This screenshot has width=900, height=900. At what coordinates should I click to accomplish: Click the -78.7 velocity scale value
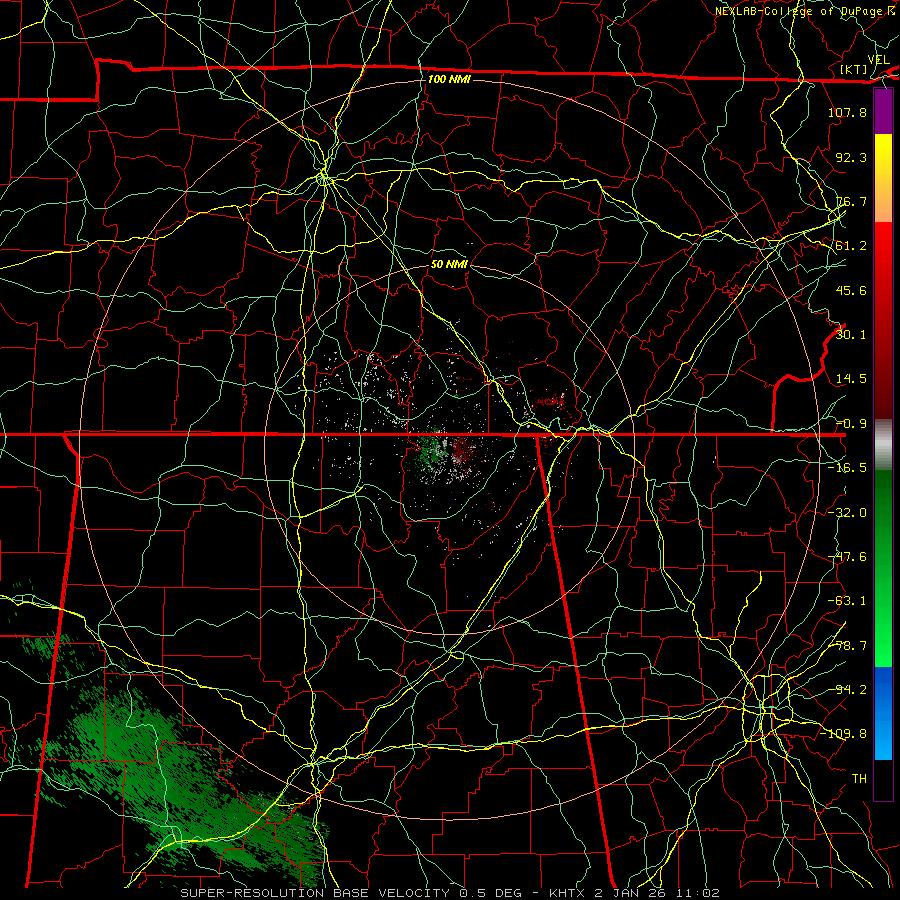point(847,646)
